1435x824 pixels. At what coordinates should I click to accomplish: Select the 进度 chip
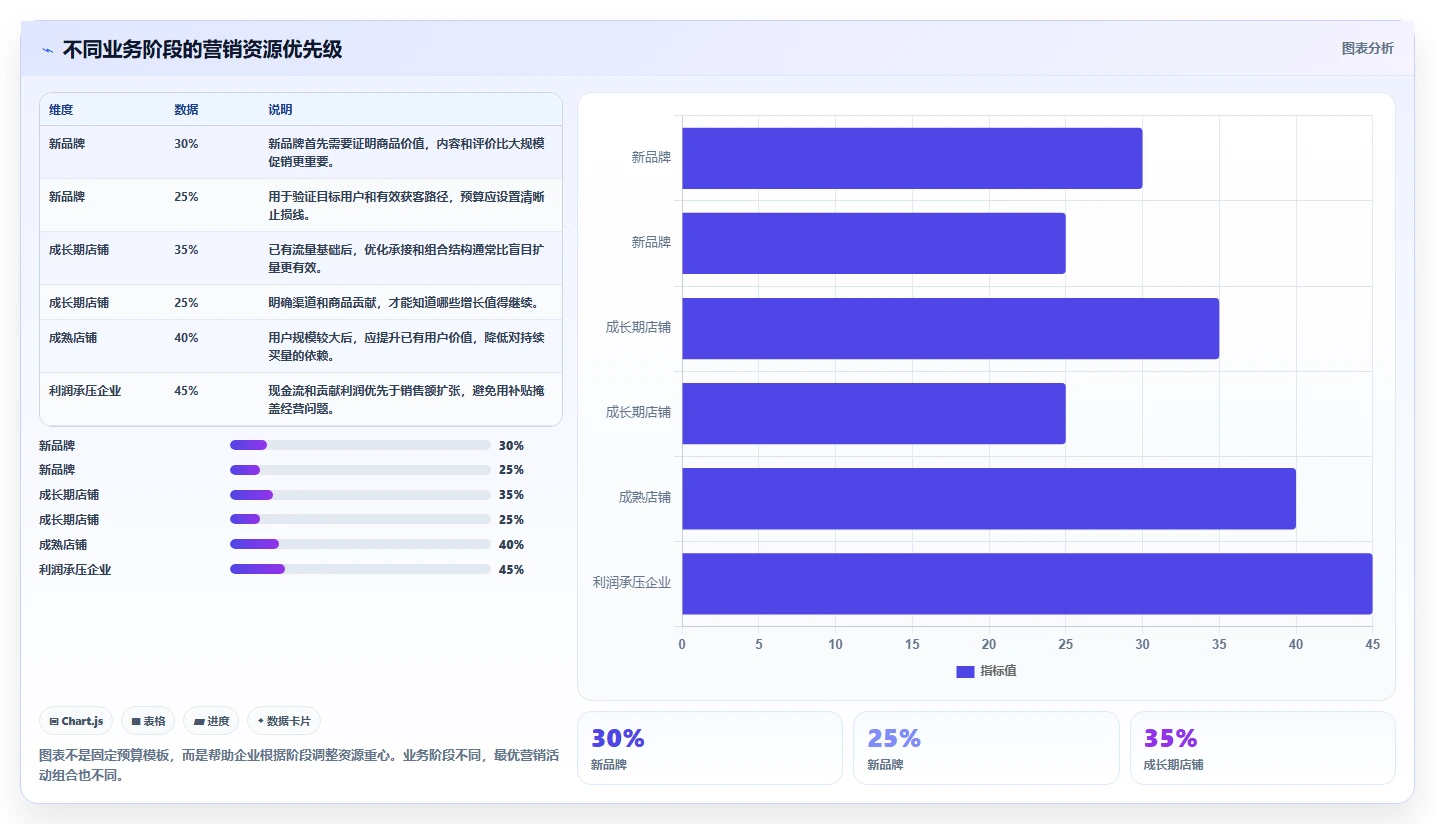click(x=211, y=721)
